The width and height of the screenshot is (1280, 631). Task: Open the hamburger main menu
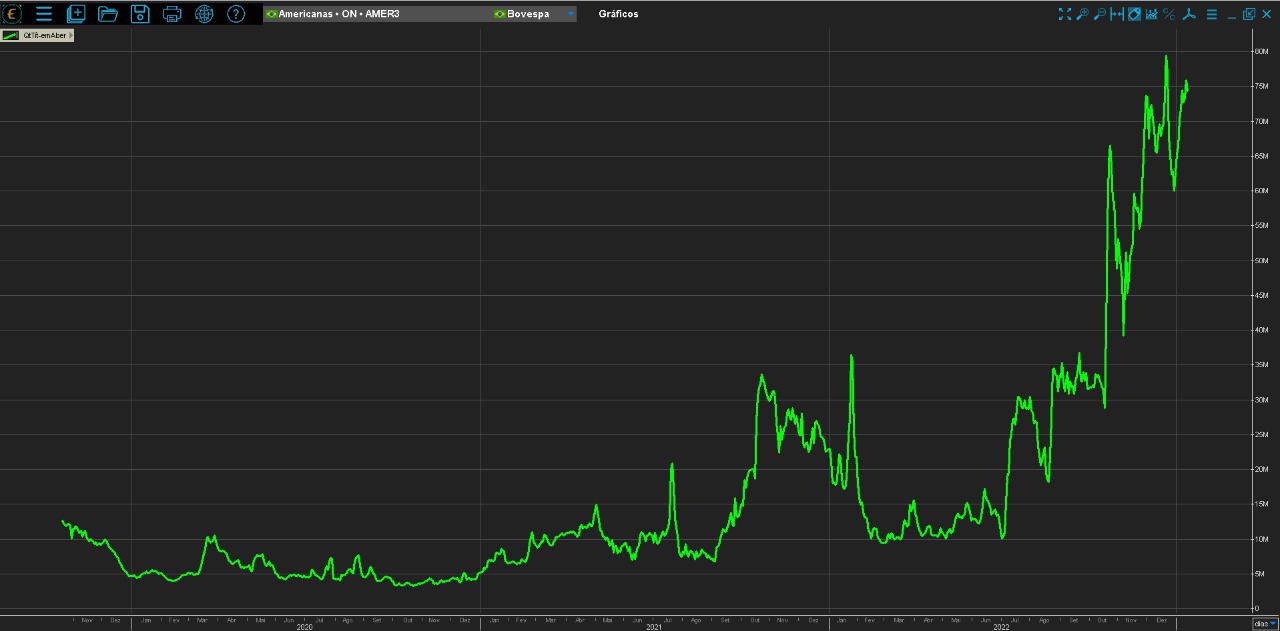44,14
